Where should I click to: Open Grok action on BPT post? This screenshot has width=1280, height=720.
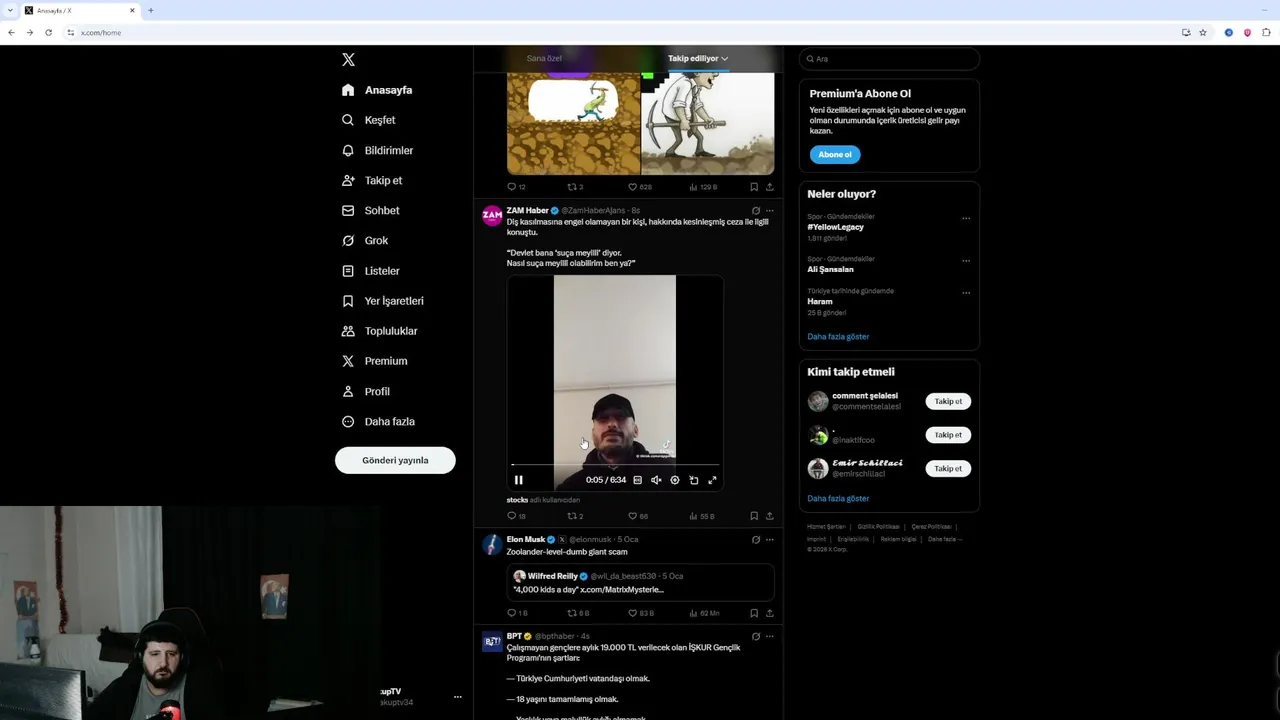(756, 636)
